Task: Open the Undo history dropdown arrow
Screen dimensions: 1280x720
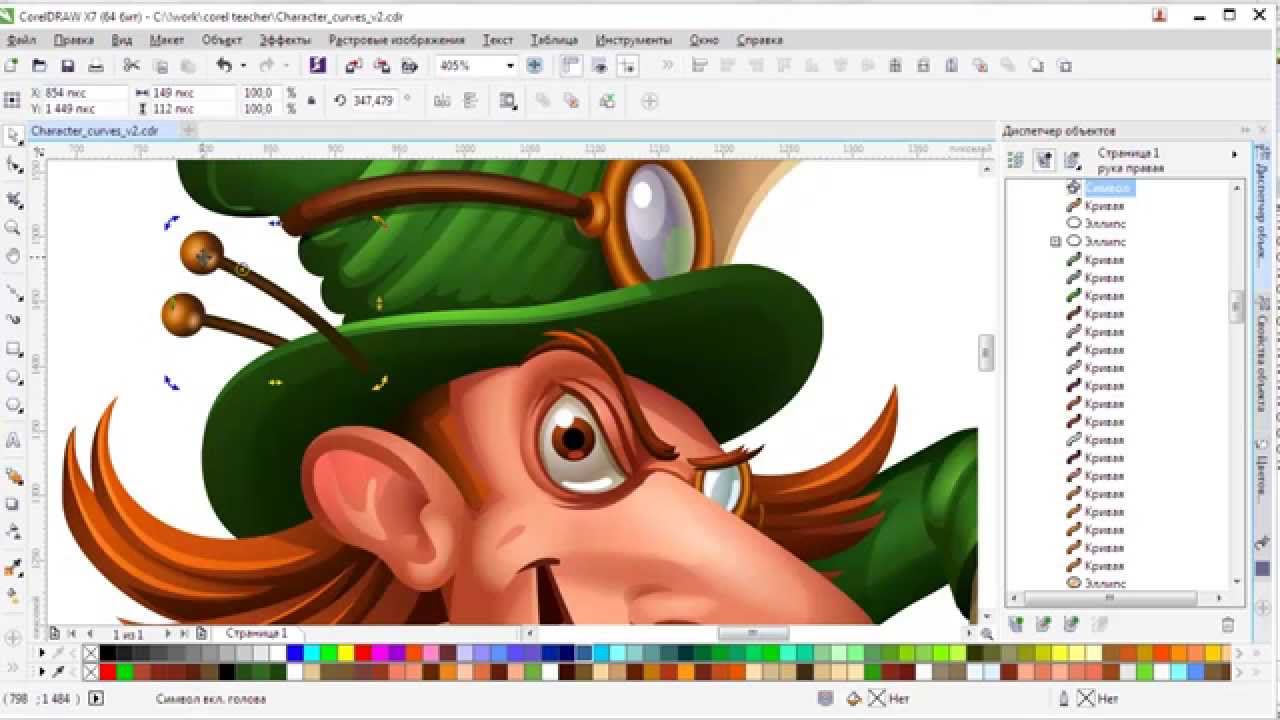Action: pyautogui.click(x=243, y=66)
